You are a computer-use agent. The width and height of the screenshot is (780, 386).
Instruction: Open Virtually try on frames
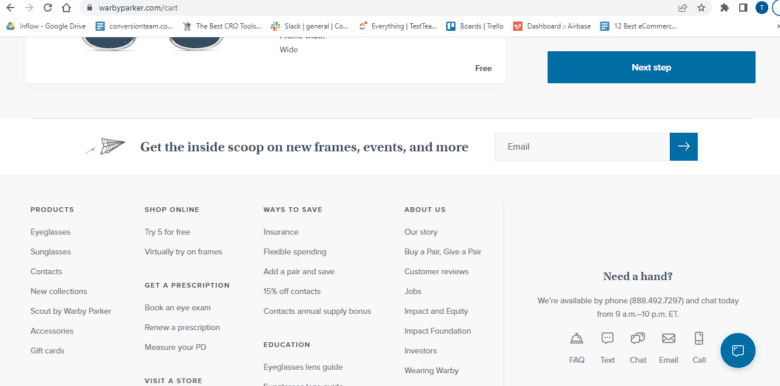click(184, 252)
